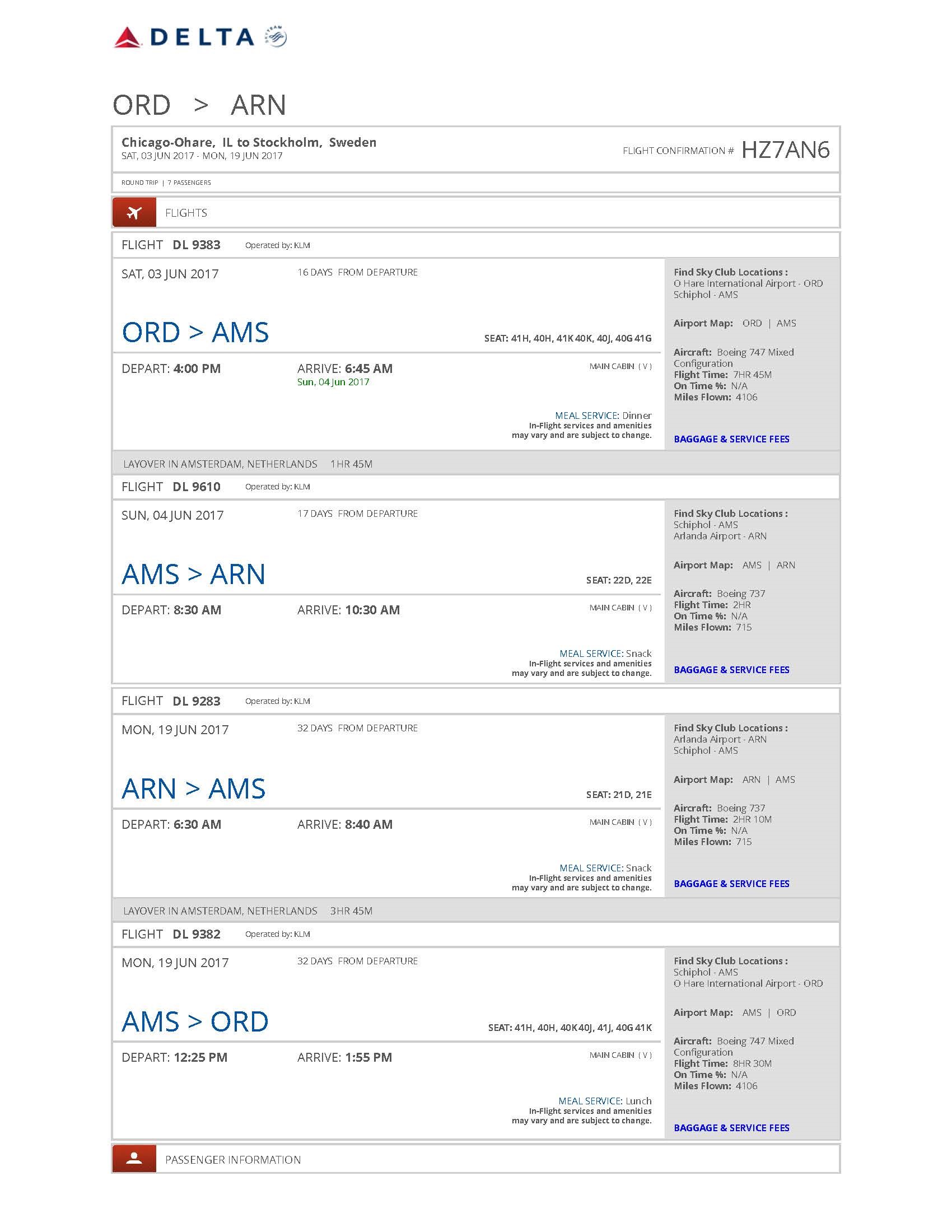This screenshot has height=1232, width=952.
Task: Click the MEAL SERVICE Dinner label
Action: tap(604, 415)
